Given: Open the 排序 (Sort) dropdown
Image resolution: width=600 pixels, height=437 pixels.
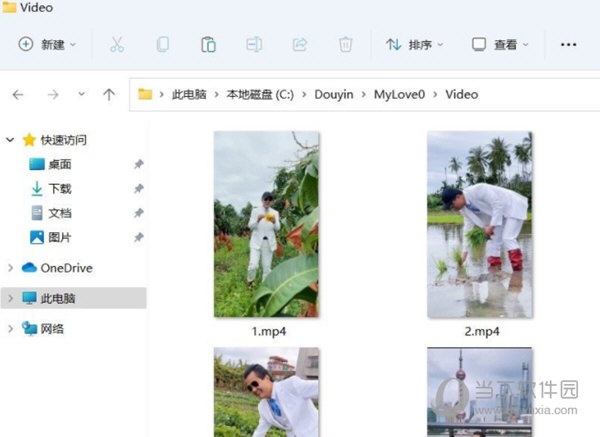Looking at the screenshot, I should point(414,45).
